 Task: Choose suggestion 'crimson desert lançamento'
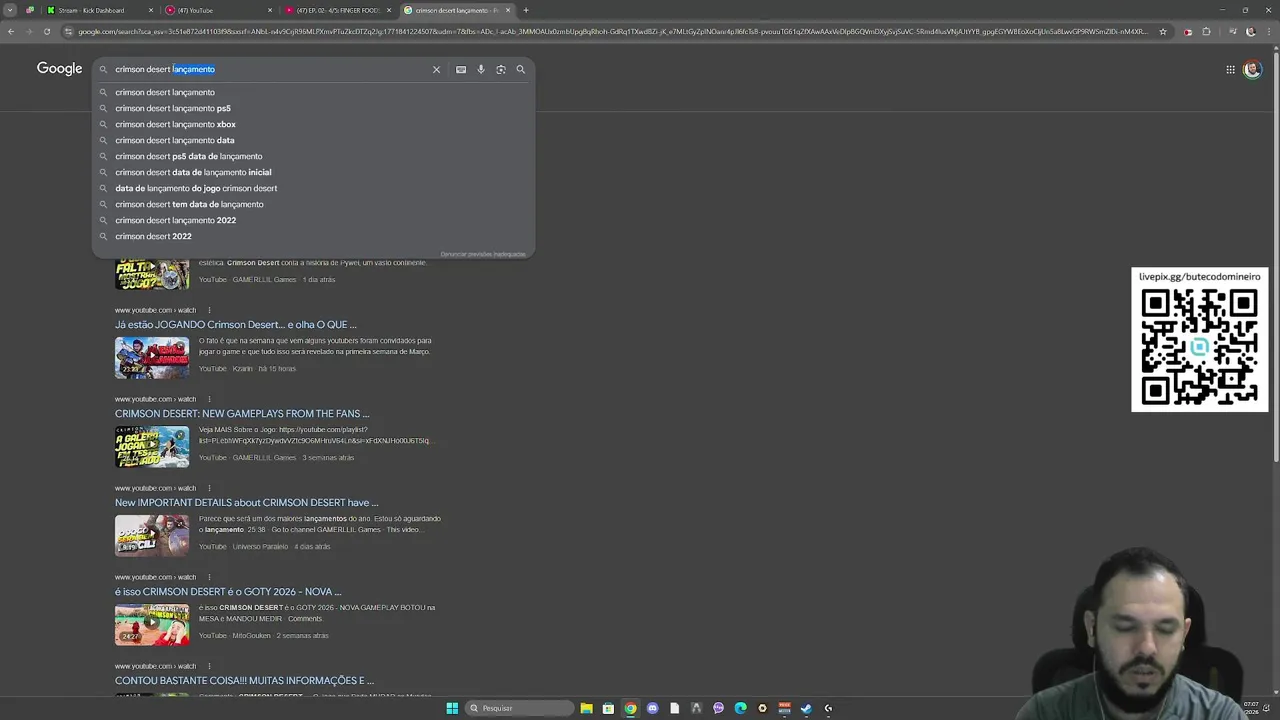(165, 92)
